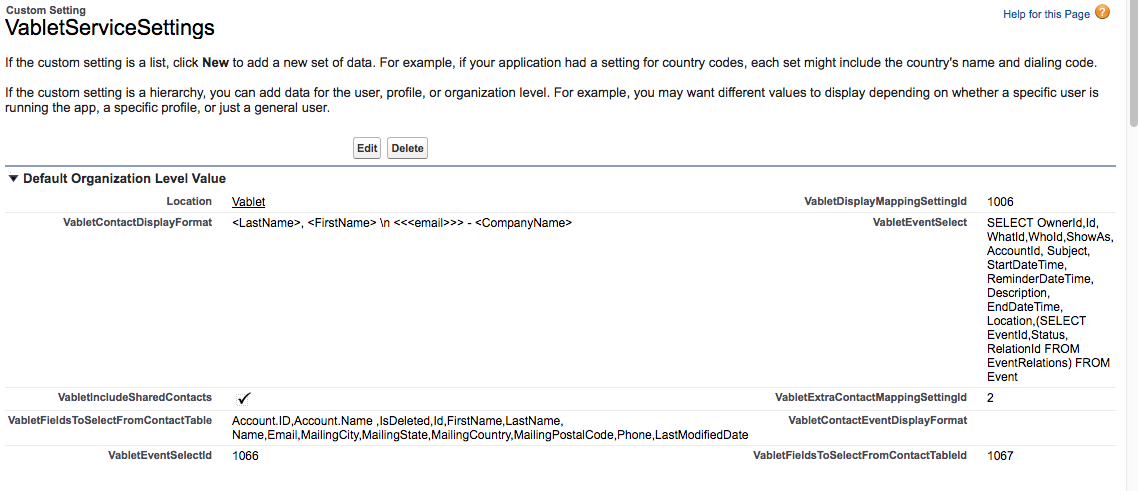The image size is (1138, 491).
Task: Click the value 1006
Action: click(x=1000, y=202)
